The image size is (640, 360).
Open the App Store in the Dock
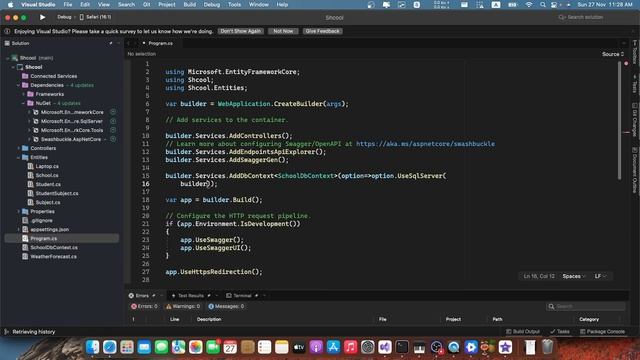click(333, 347)
